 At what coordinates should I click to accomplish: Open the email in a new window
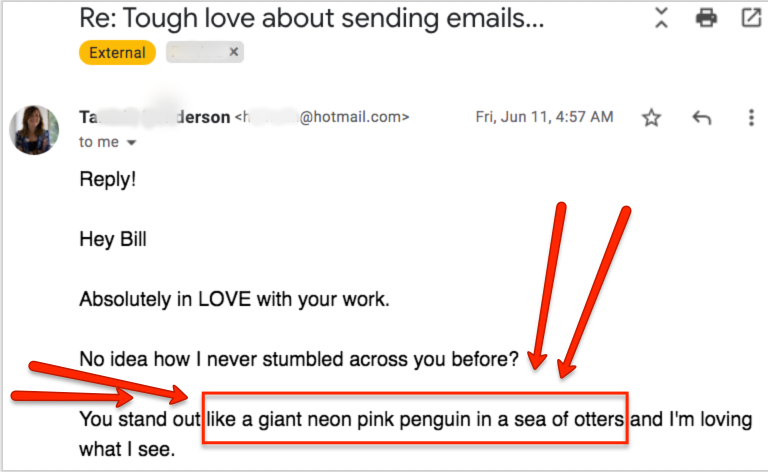click(x=751, y=18)
